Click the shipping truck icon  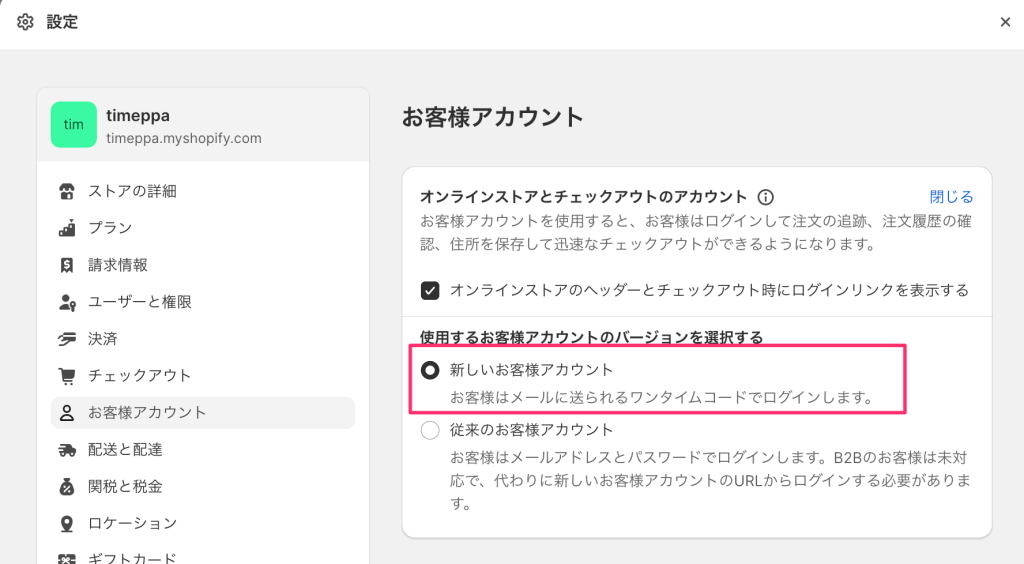click(x=67, y=450)
